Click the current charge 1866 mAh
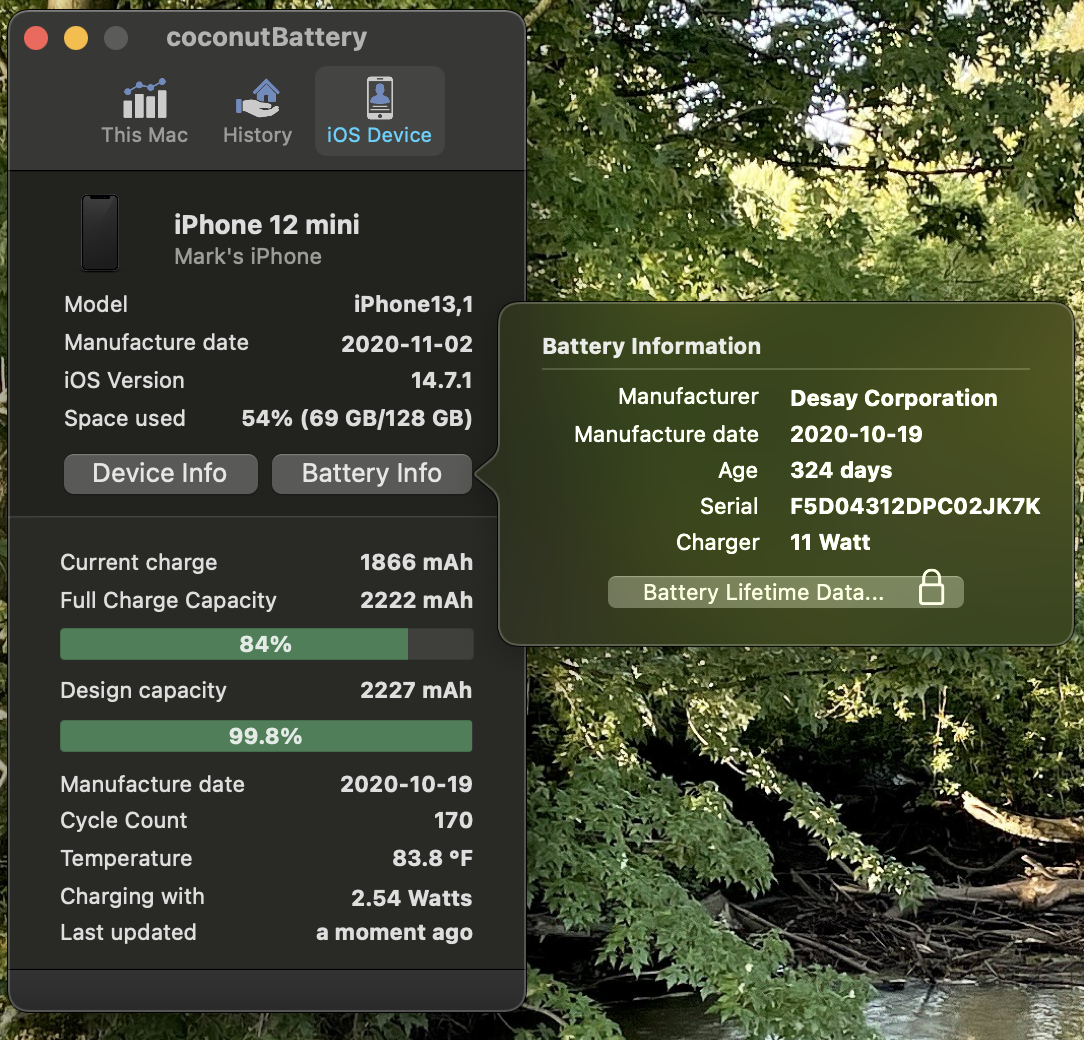This screenshot has height=1040, width=1084. [417, 562]
